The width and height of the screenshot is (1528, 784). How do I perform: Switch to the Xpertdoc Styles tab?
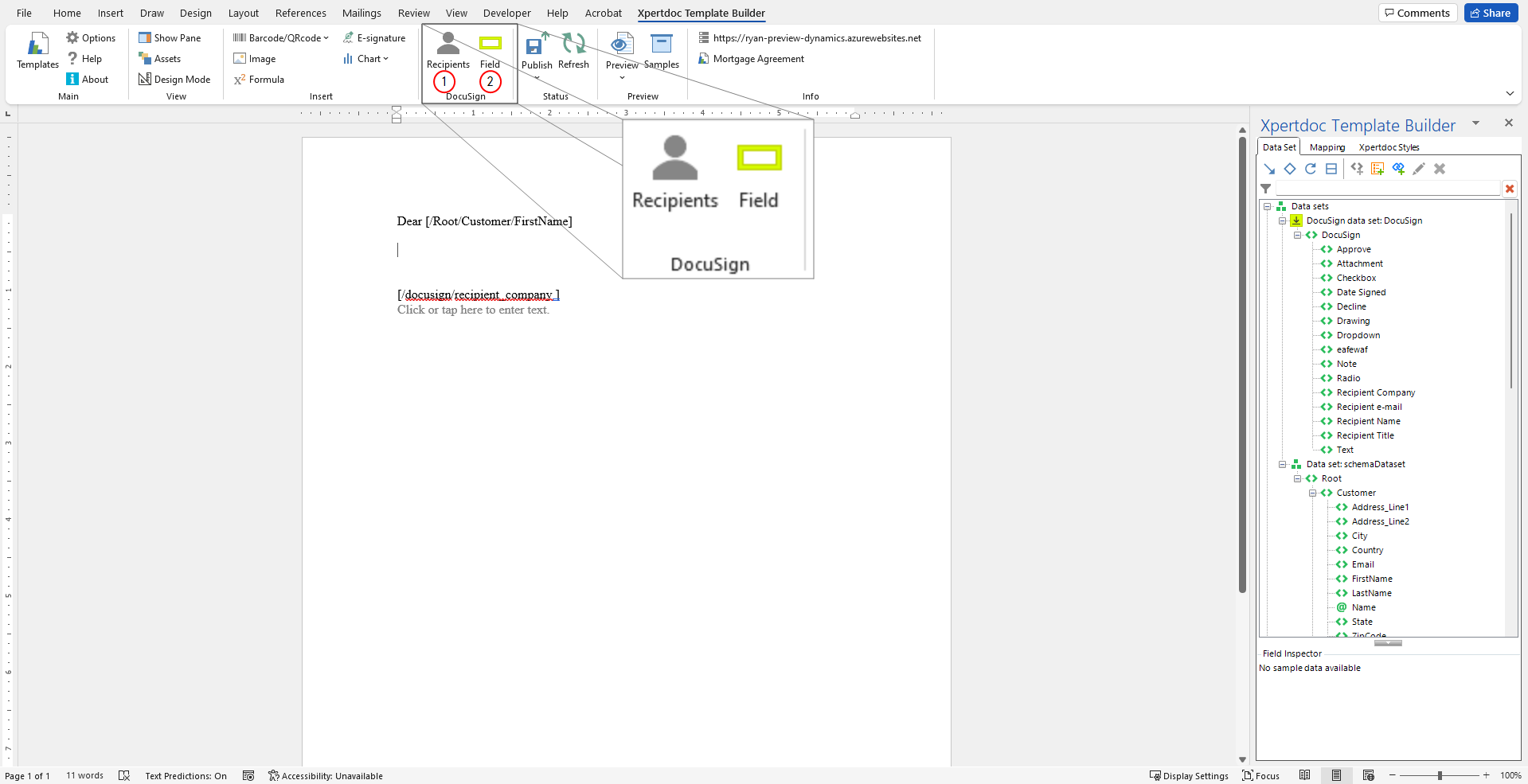tap(1389, 147)
